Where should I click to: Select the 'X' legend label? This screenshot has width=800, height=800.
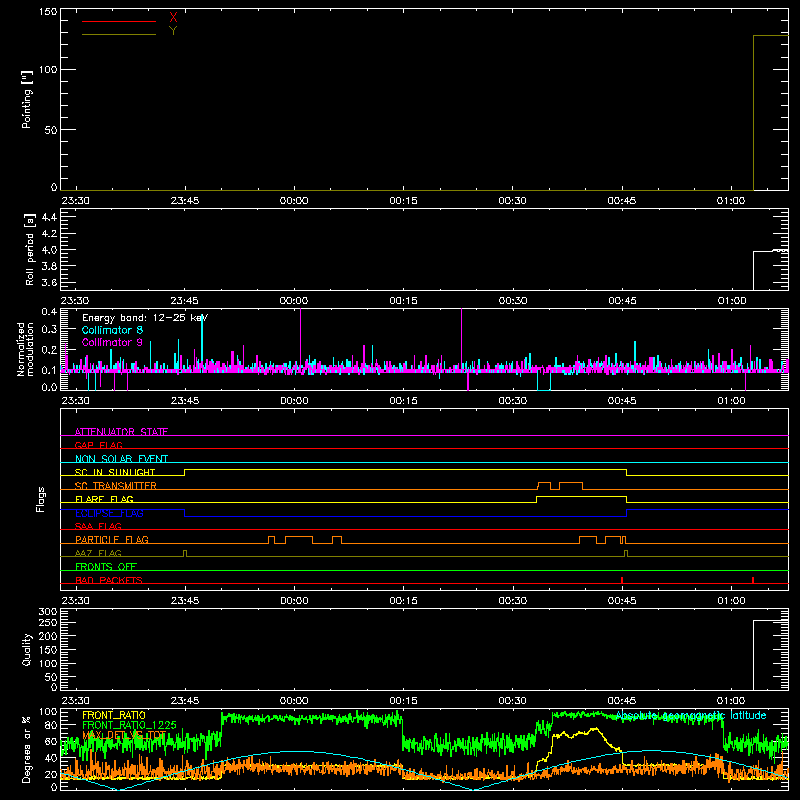point(173,18)
